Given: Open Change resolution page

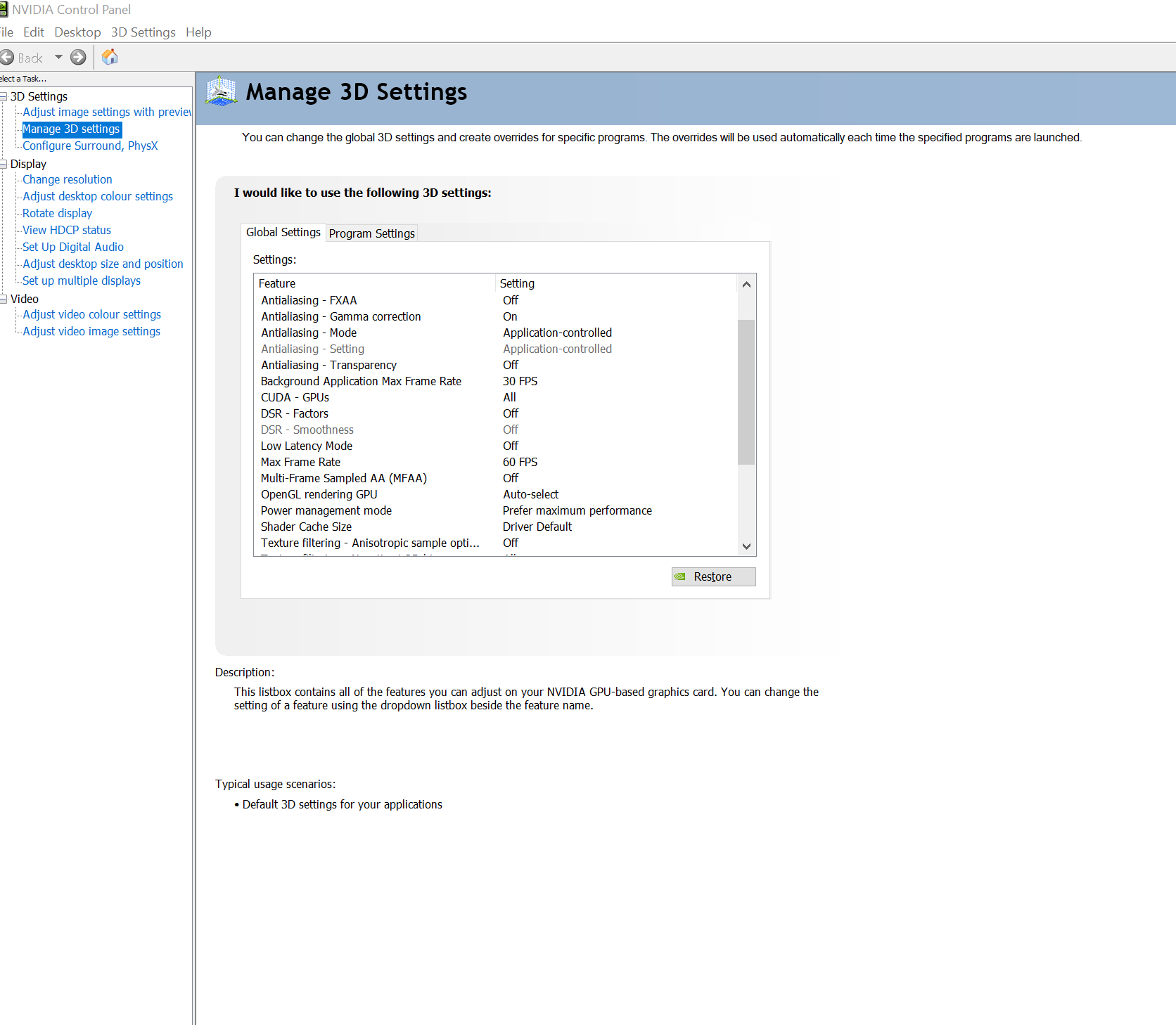Looking at the screenshot, I should (x=68, y=179).
